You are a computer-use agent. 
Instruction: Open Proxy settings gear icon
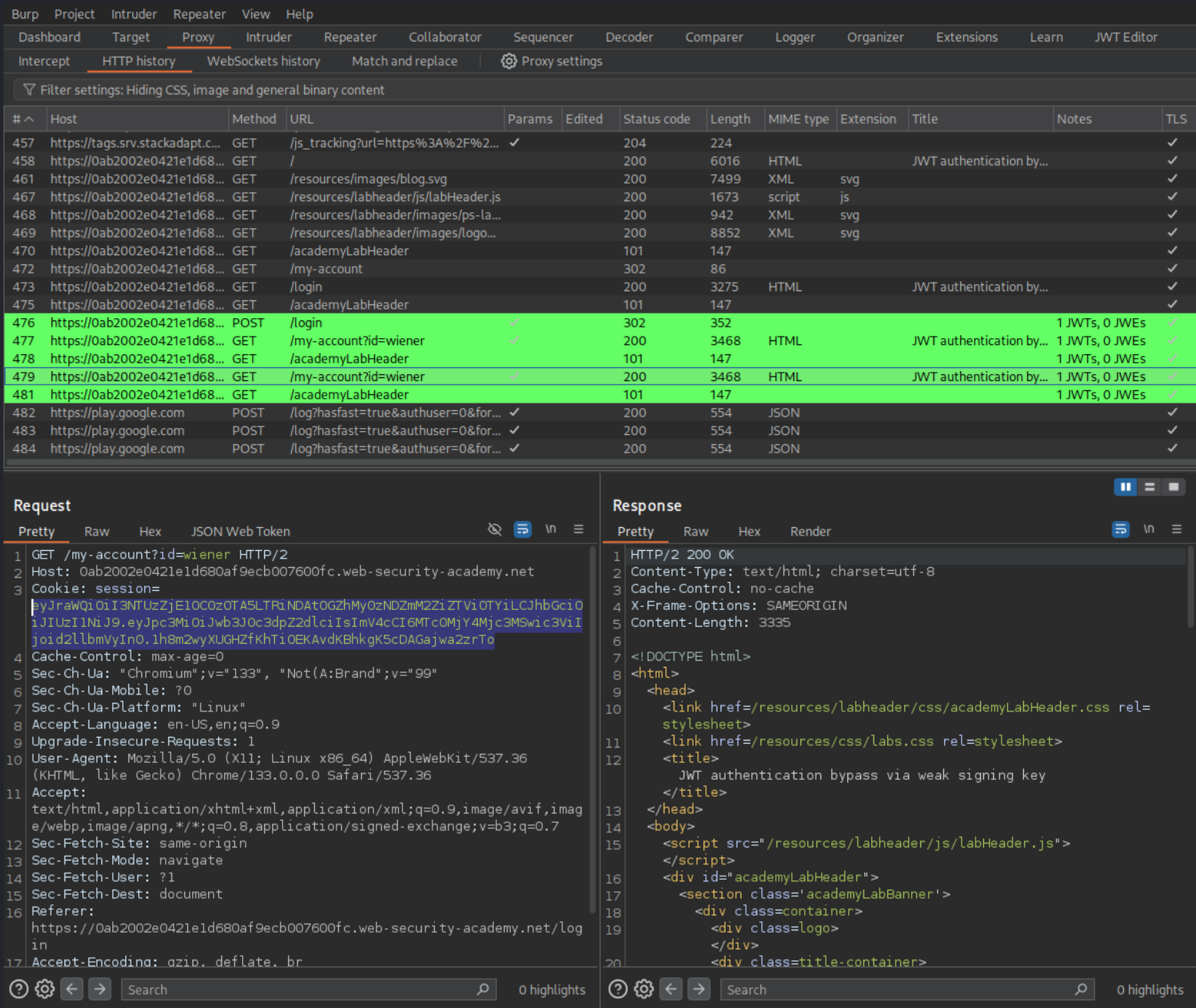[x=509, y=61]
